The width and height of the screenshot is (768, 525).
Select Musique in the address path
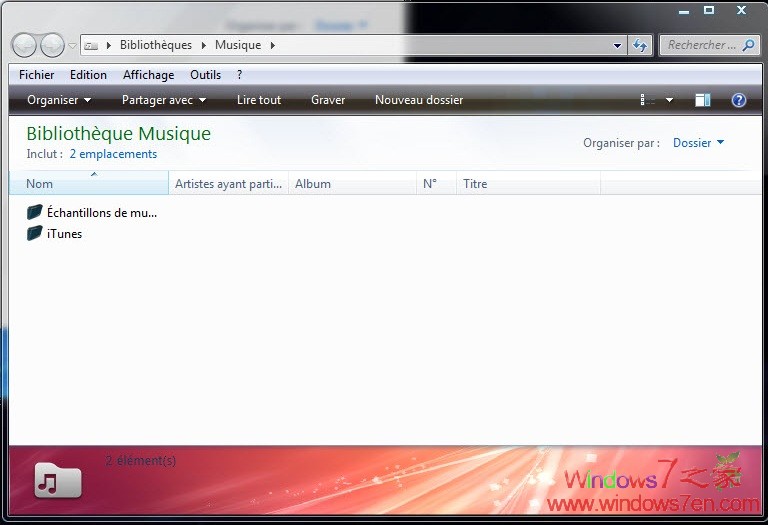(238, 45)
